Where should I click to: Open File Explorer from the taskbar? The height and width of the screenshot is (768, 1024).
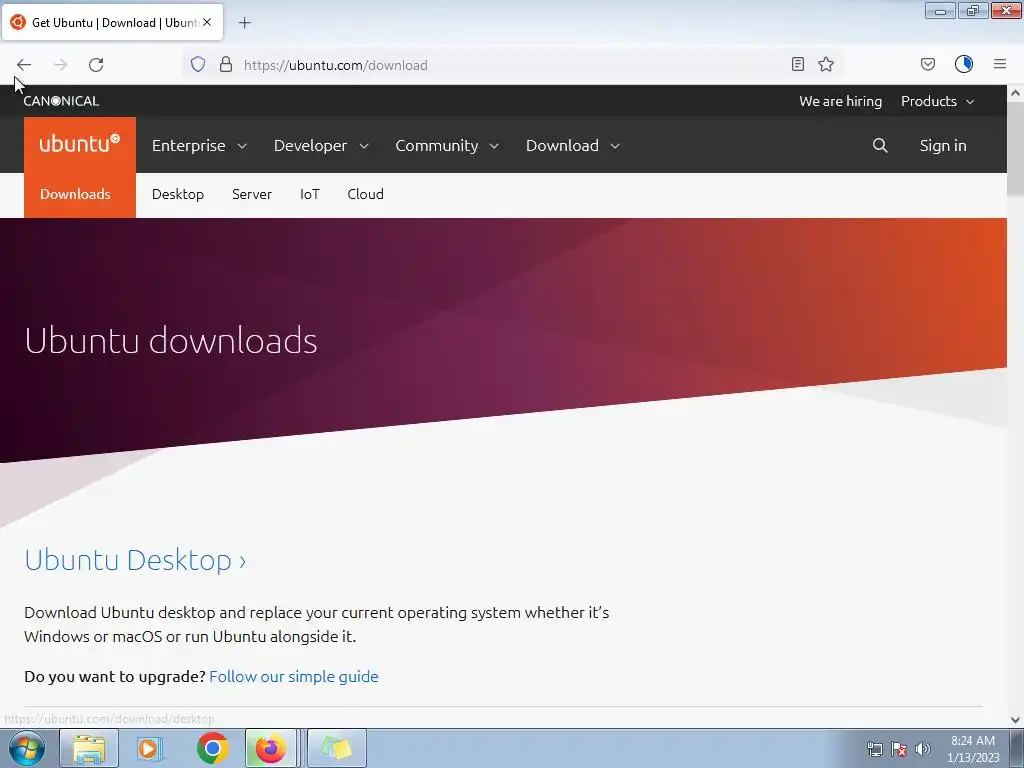tap(89, 748)
